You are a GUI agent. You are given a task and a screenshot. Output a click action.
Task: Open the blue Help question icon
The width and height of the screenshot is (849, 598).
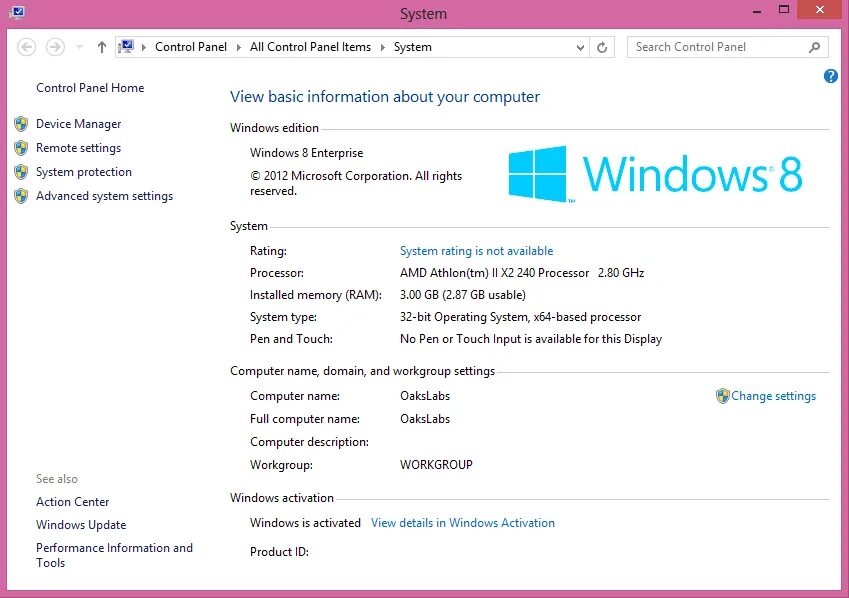click(x=831, y=76)
